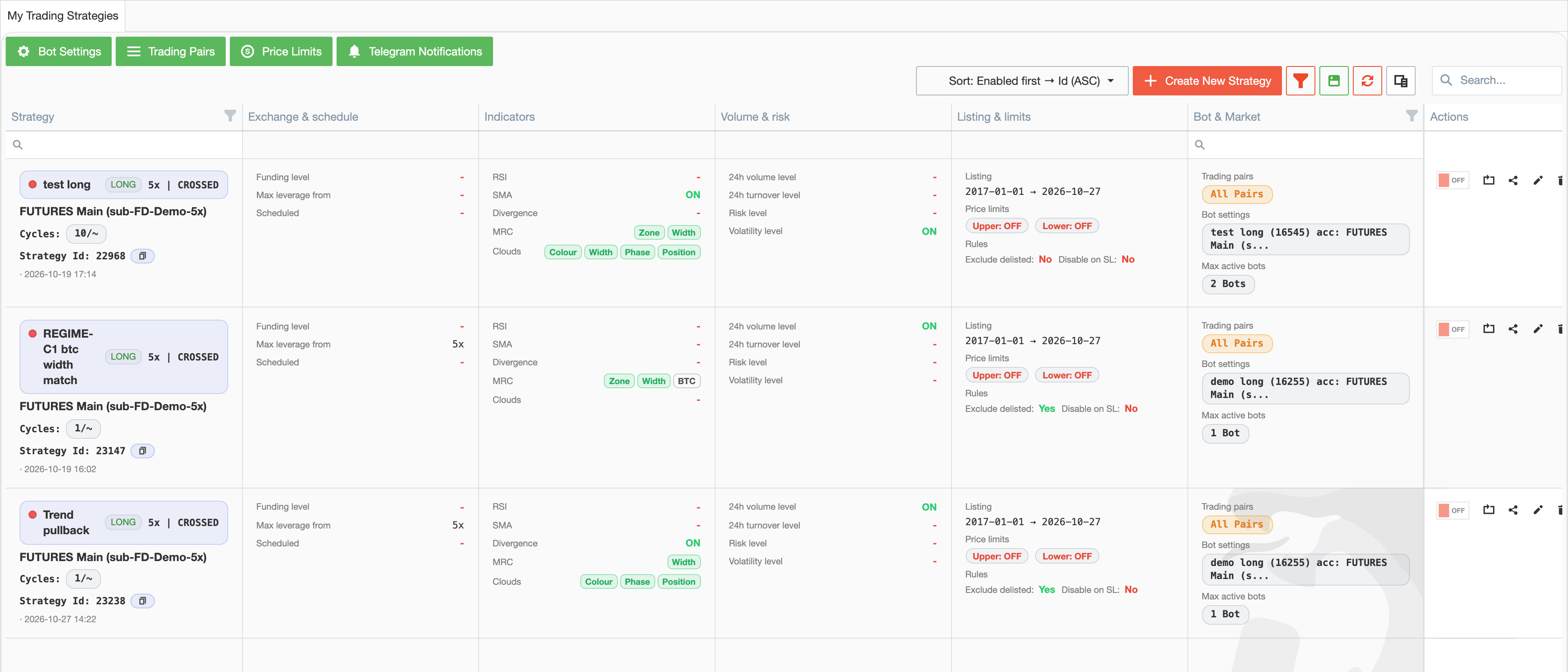
Task: Share the Trend pullback strategy
Action: [1513, 510]
